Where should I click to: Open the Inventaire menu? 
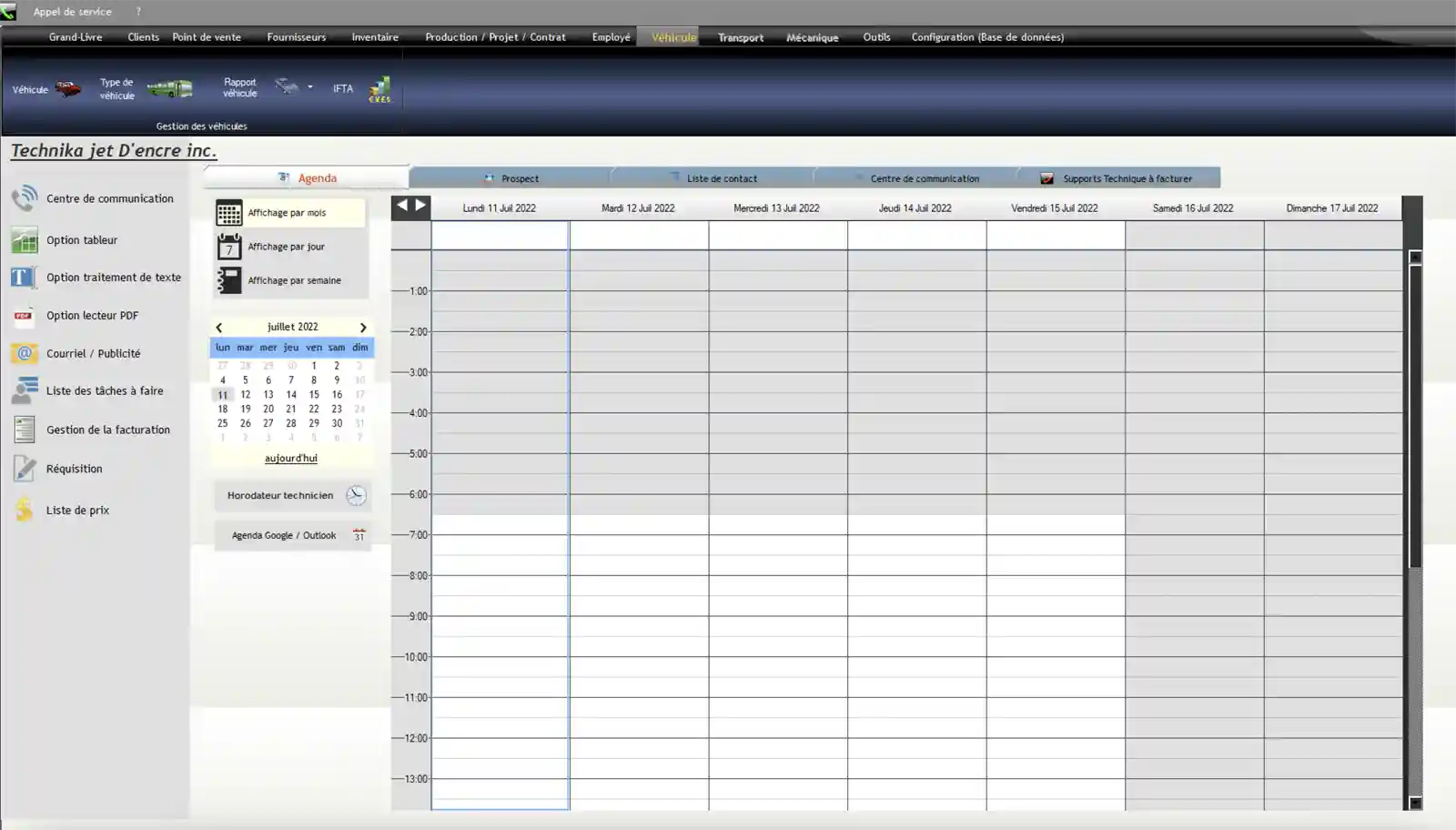[375, 37]
